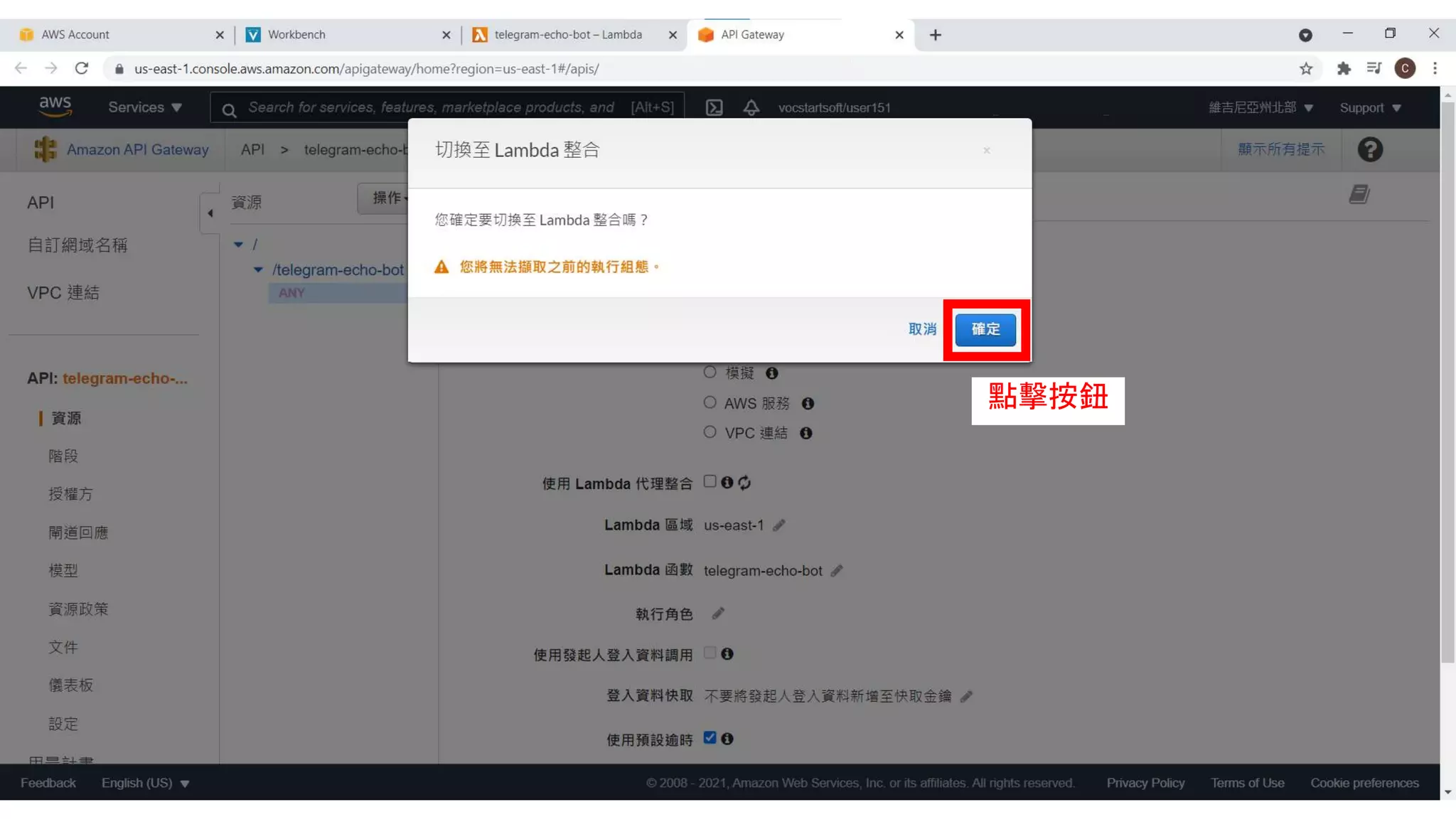
Task: Open the API sidebar item
Action: 41,203
